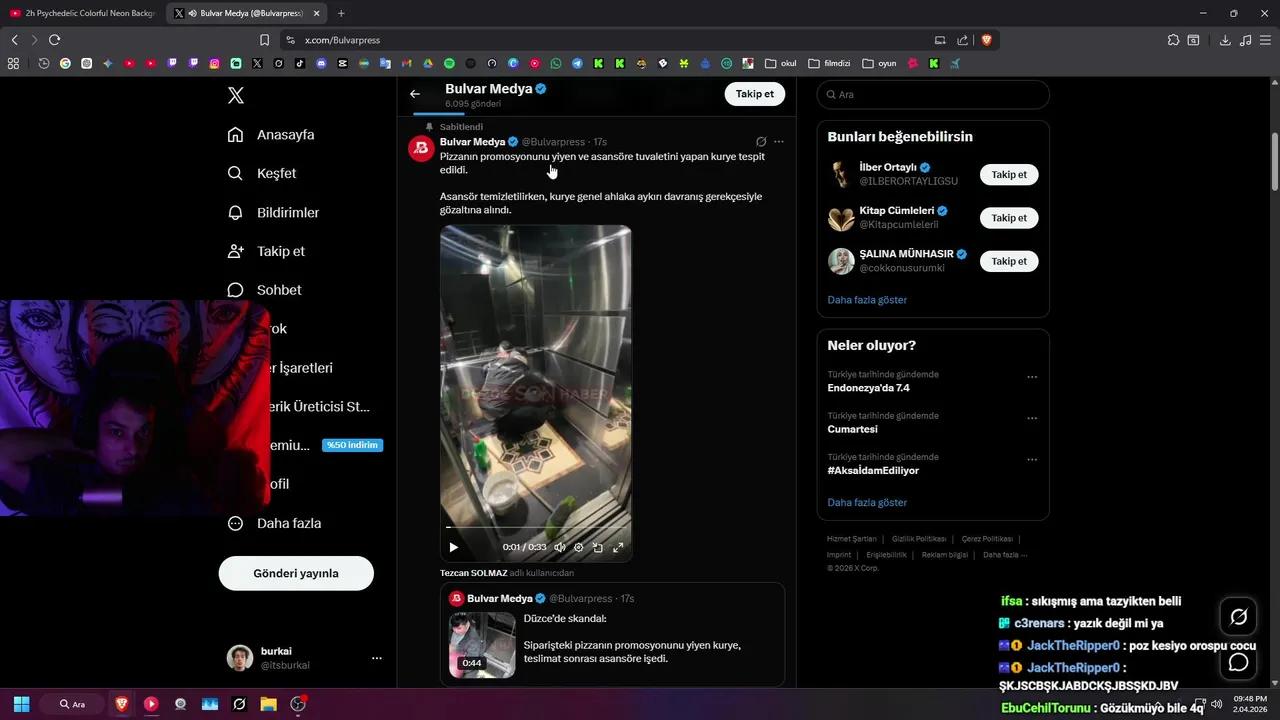The width and height of the screenshot is (1280, 720).
Task: Open video settings gear
Action: pos(578,547)
